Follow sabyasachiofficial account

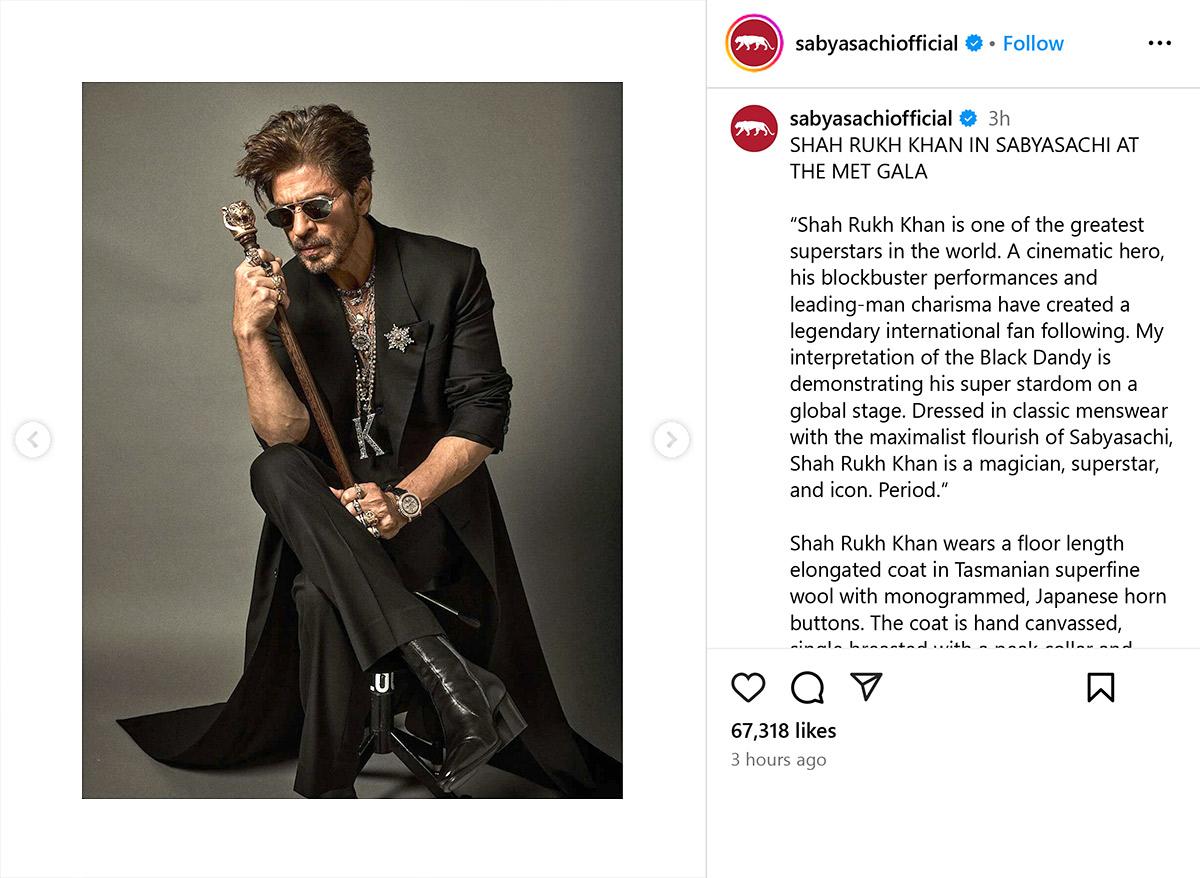click(x=1033, y=43)
